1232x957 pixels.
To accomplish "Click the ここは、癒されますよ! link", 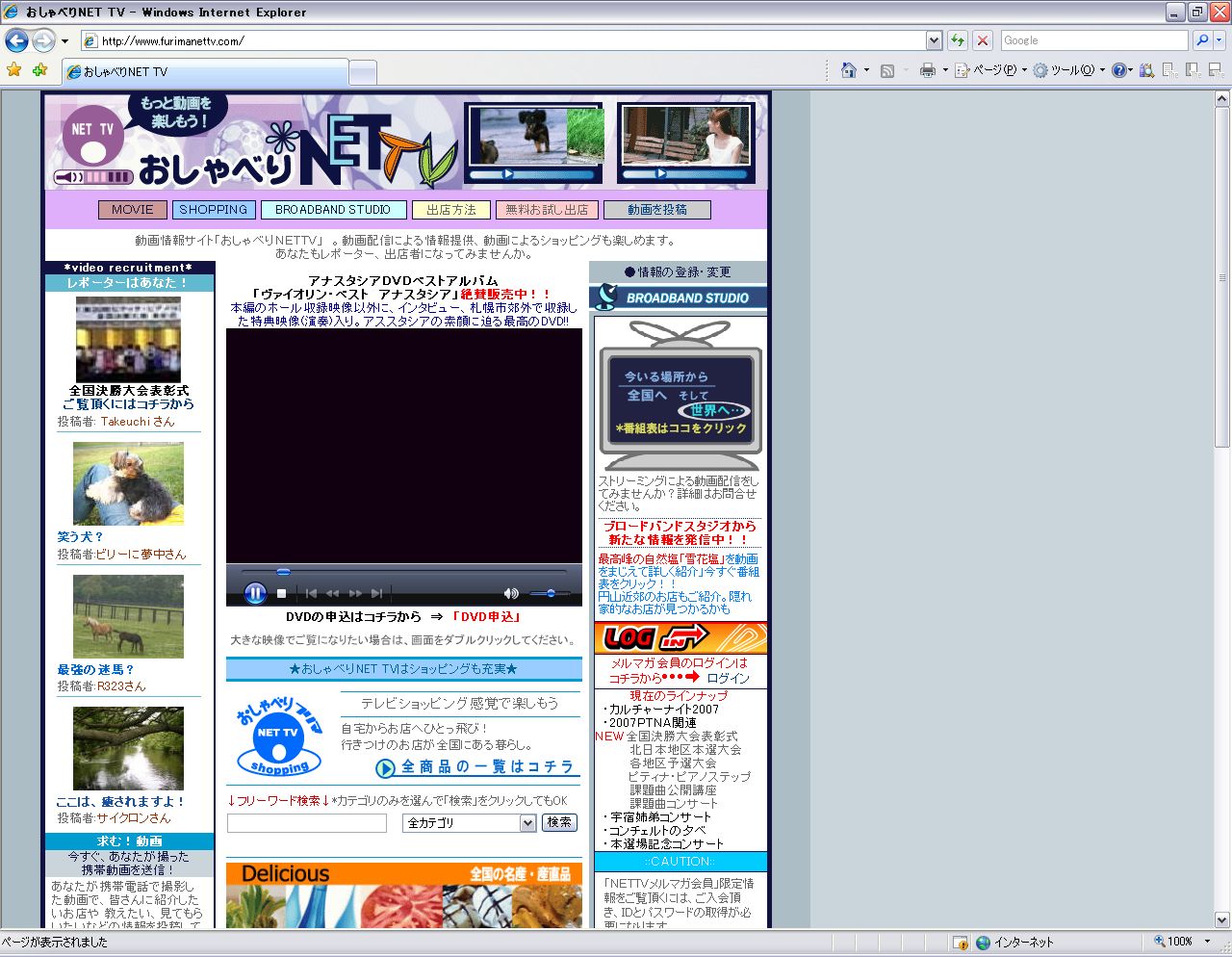I will [120, 801].
